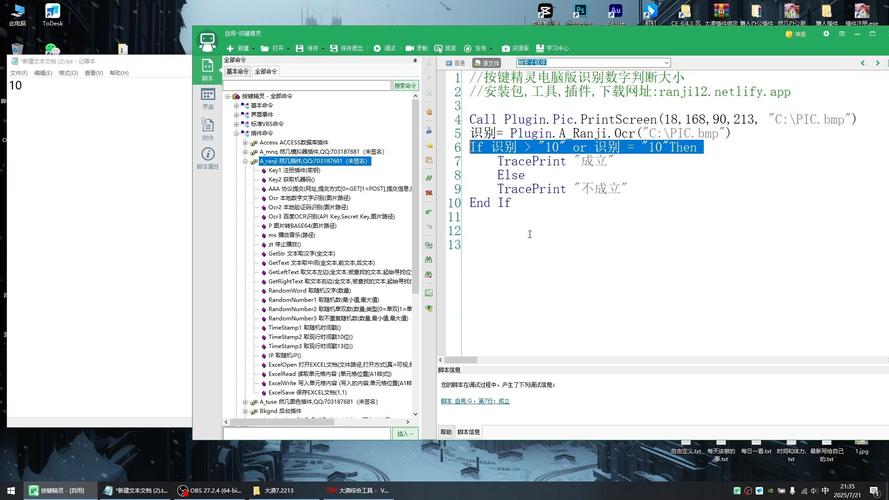889x500 pixels.
Task: Open the Windows Start menu
Action: tap(11, 490)
